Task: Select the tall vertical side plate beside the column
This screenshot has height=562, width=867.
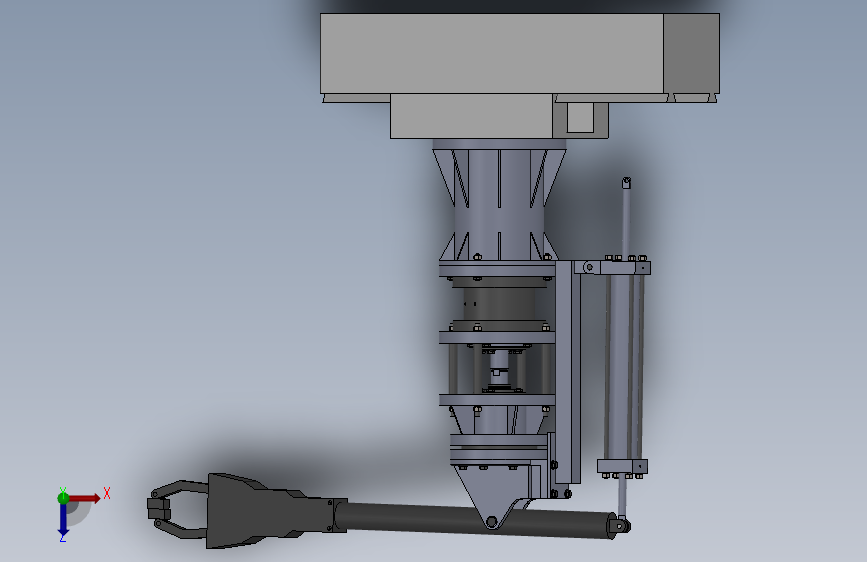Action: pos(568,372)
